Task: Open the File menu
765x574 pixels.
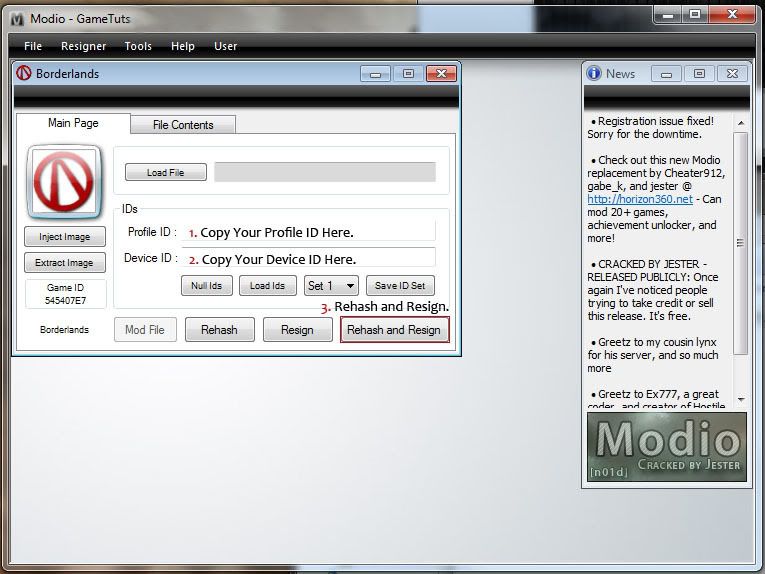Action: click(33, 46)
